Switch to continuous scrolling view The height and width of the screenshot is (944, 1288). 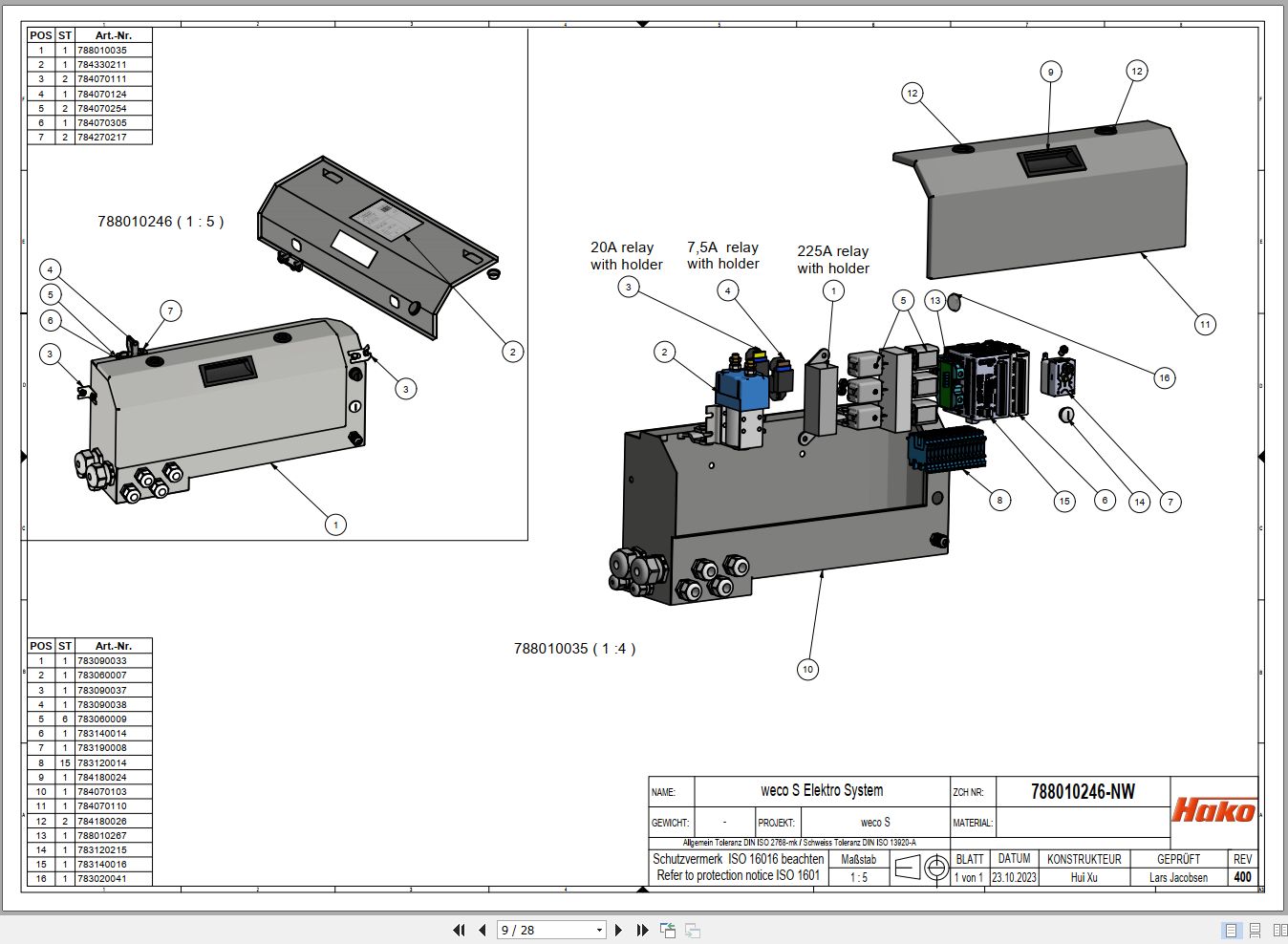tap(1255, 930)
